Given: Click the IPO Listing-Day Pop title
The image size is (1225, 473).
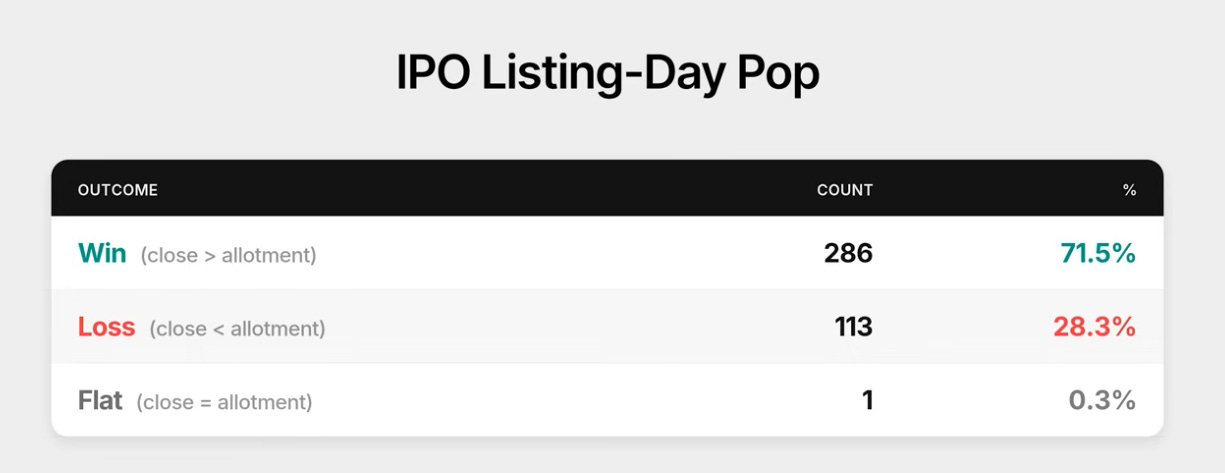Looking at the screenshot, I should (608, 74).
